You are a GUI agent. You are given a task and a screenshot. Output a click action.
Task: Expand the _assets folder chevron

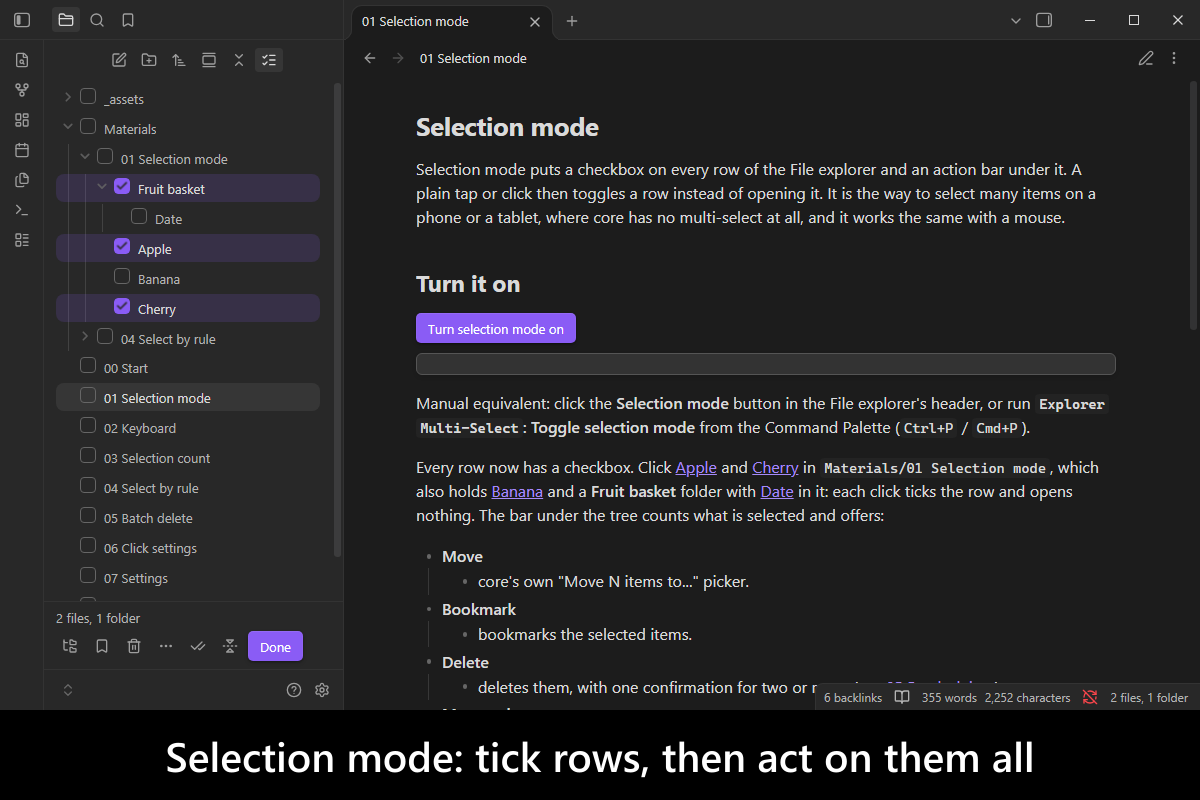point(68,98)
